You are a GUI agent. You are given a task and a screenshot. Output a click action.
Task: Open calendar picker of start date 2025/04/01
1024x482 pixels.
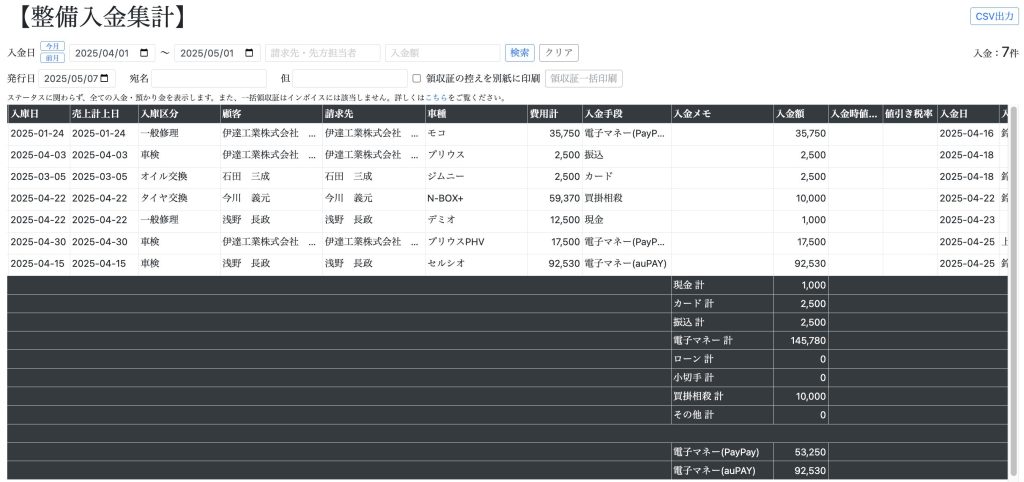click(144, 53)
